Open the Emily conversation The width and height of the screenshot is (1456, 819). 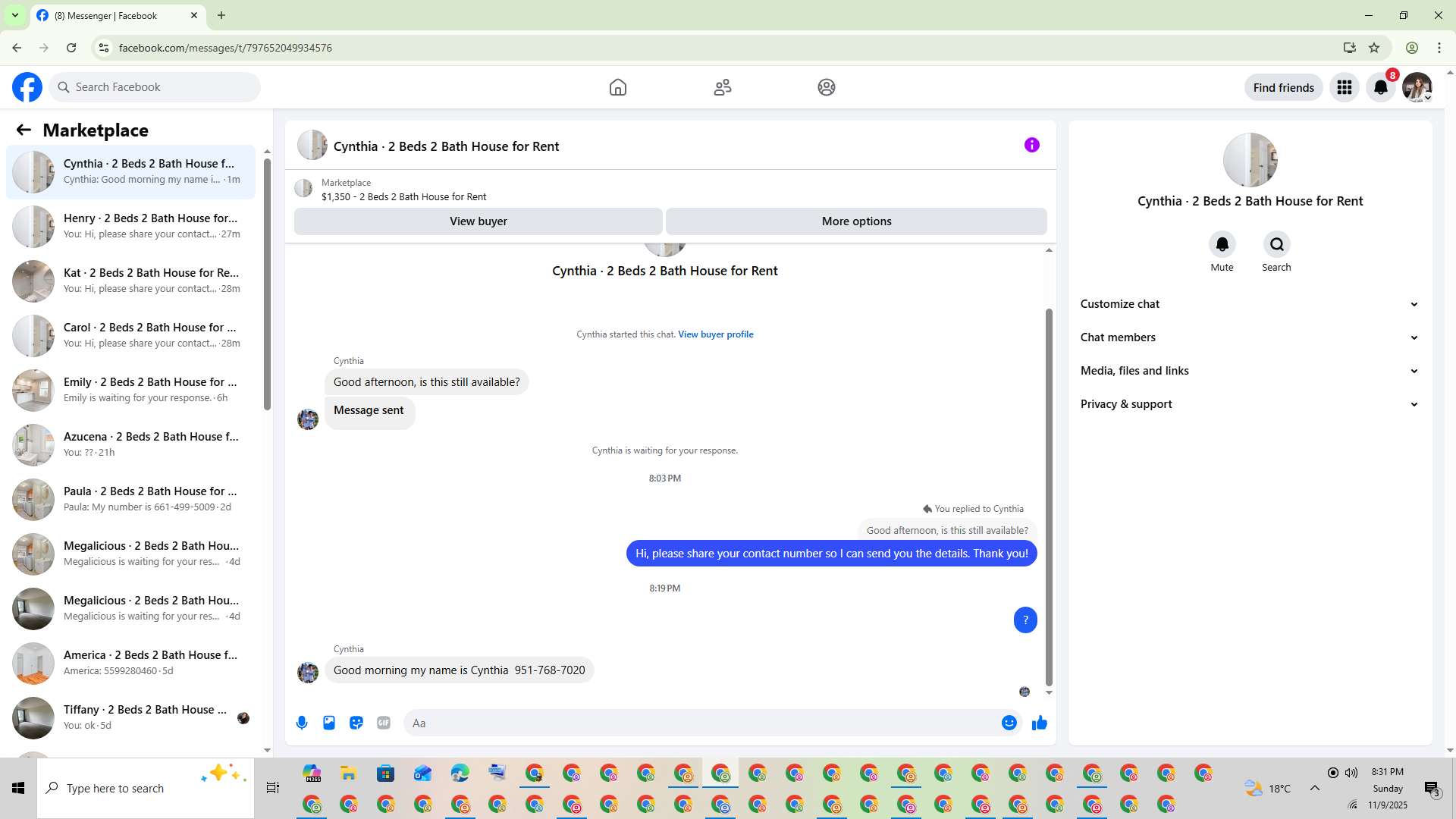(130, 391)
